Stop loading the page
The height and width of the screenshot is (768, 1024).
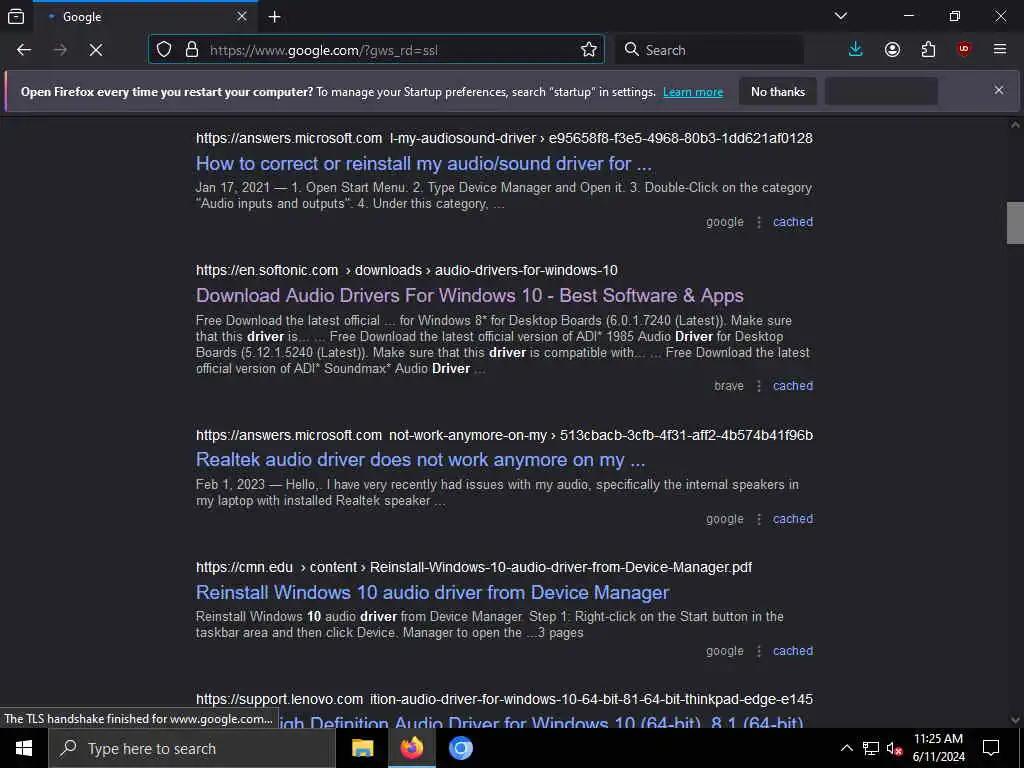(96, 50)
